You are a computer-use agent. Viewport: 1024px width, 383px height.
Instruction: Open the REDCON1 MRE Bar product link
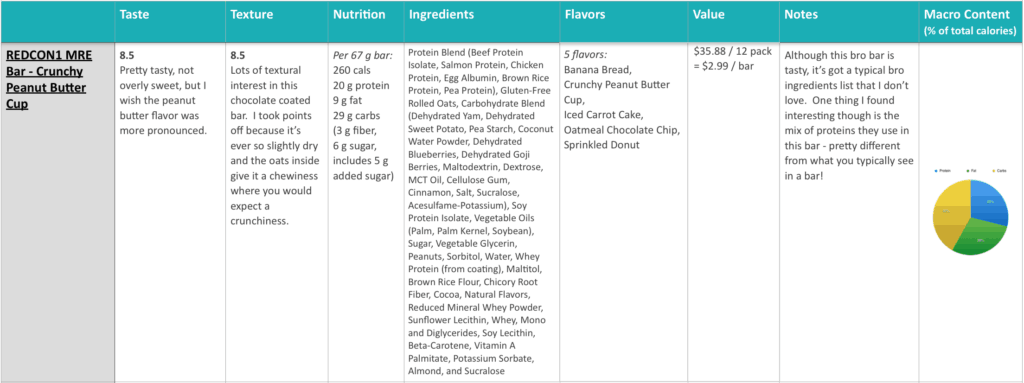[49, 79]
